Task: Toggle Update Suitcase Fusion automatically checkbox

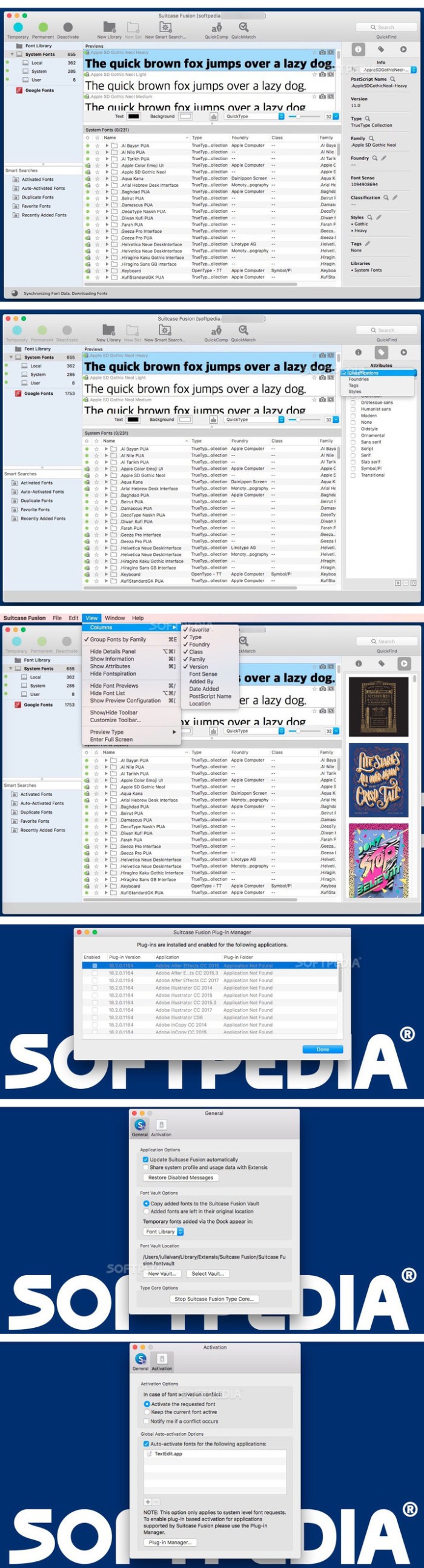Action: (146, 1159)
